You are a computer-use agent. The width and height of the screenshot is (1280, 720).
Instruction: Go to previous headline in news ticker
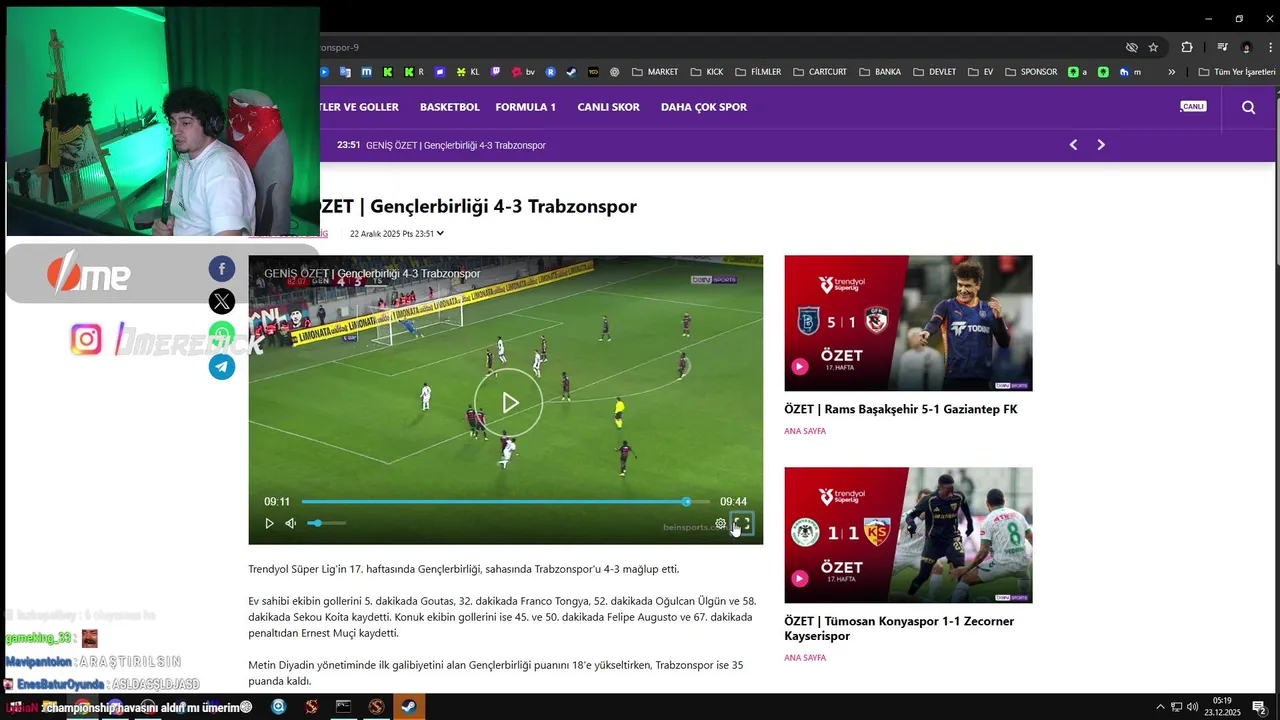pyautogui.click(x=1073, y=145)
